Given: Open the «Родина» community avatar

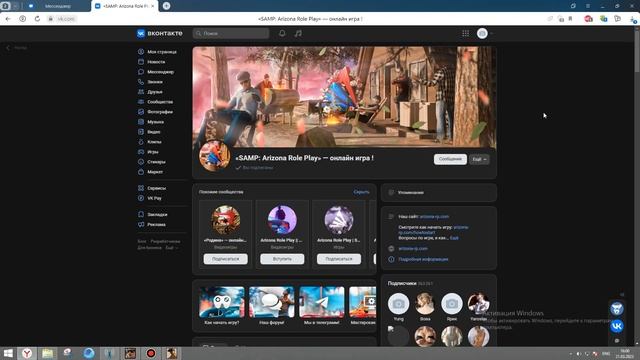Looking at the screenshot, I should 225,220.
